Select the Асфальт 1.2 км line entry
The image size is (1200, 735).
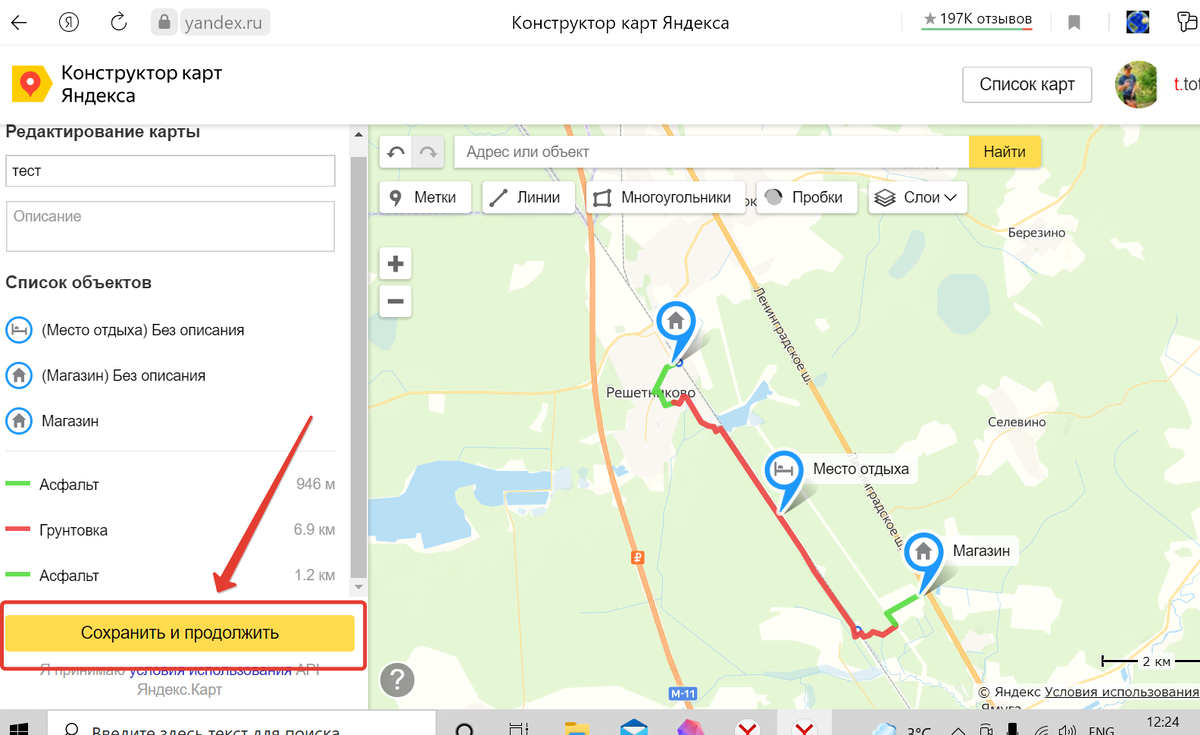coord(170,576)
